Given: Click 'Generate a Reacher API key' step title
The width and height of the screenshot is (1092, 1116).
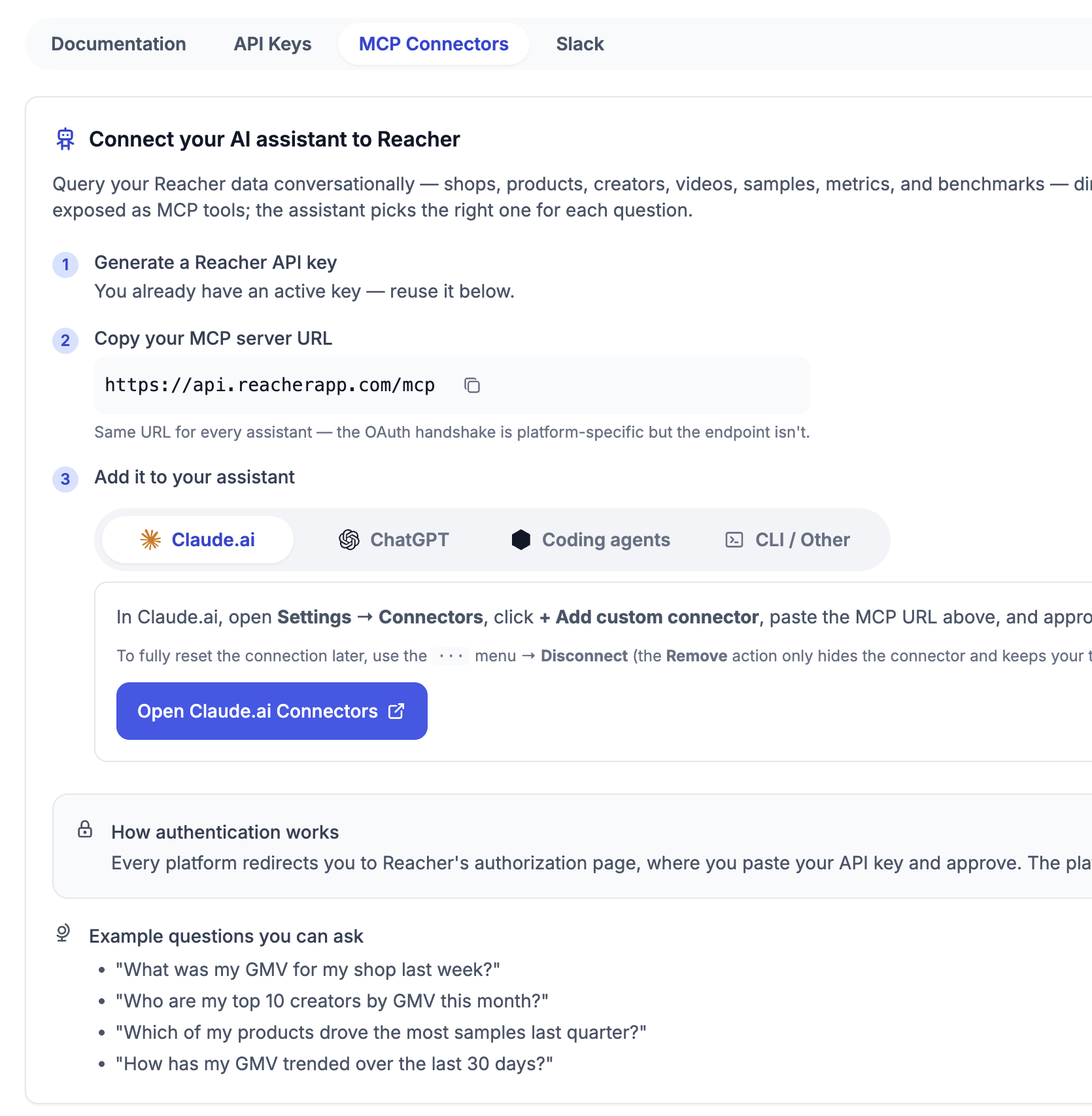Looking at the screenshot, I should (x=216, y=262).
